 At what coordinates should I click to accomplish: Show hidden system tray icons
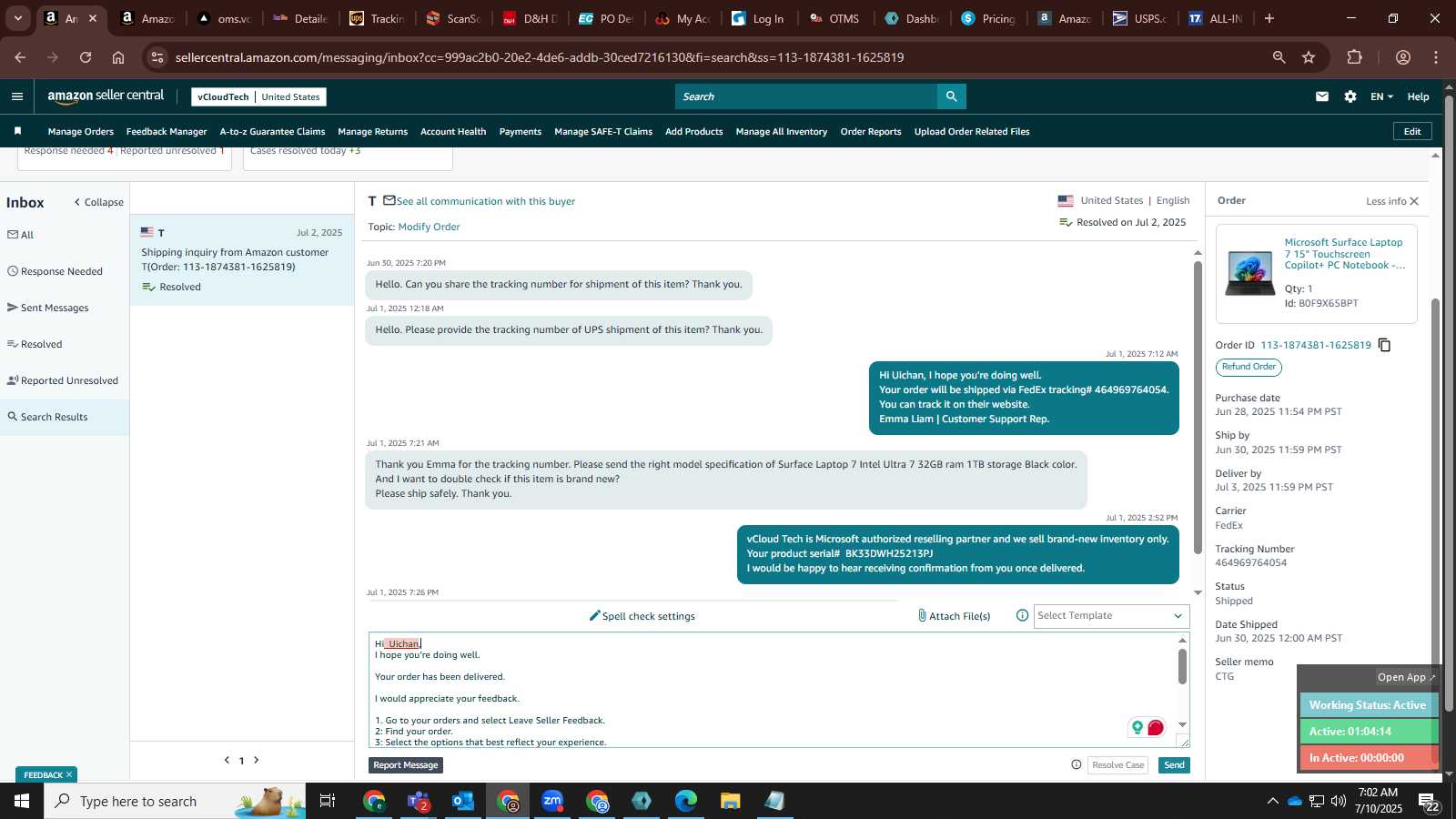coord(1272,801)
